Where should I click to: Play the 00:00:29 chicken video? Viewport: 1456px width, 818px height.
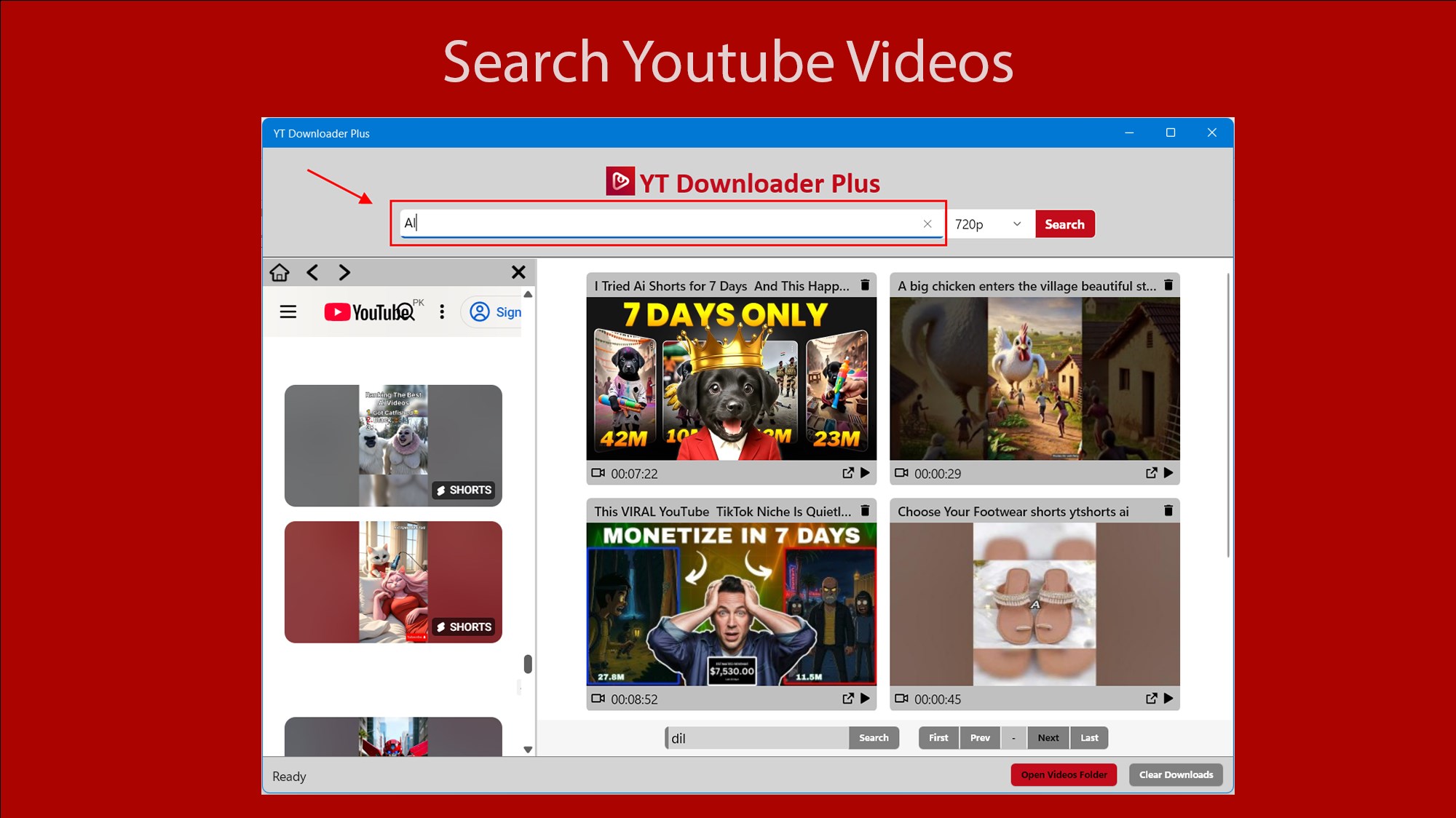tap(1168, 473)
